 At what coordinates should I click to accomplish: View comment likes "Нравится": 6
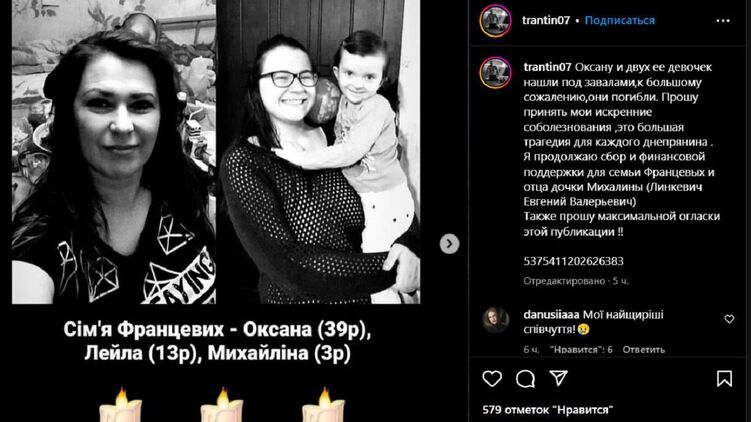(581, 350)
